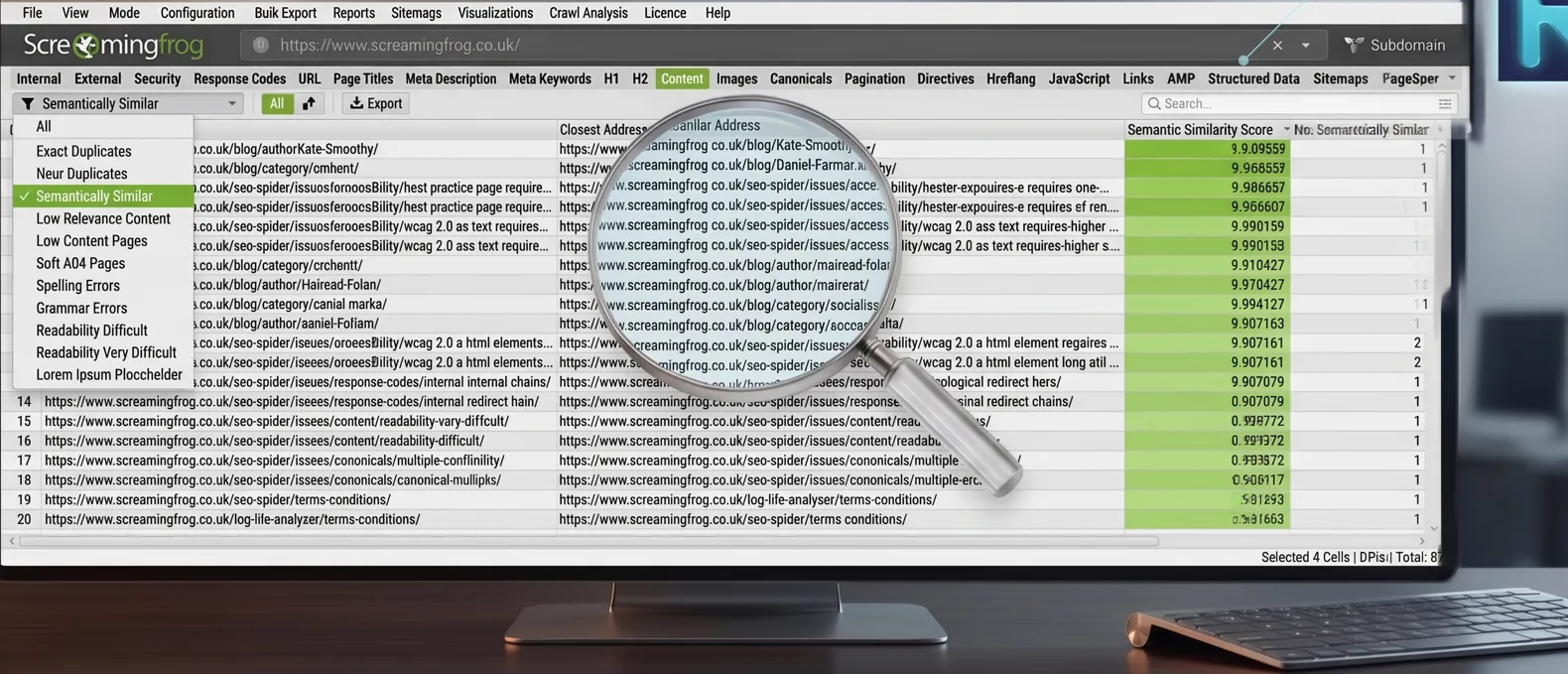This screenshot has width=1568, height=674.
Task: Open the Mode menu
Action: 124,13
